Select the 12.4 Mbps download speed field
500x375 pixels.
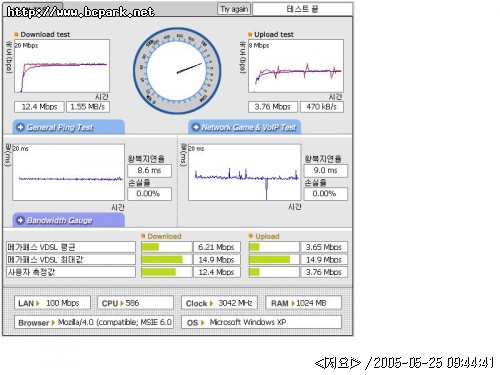[x=39, y=107]
